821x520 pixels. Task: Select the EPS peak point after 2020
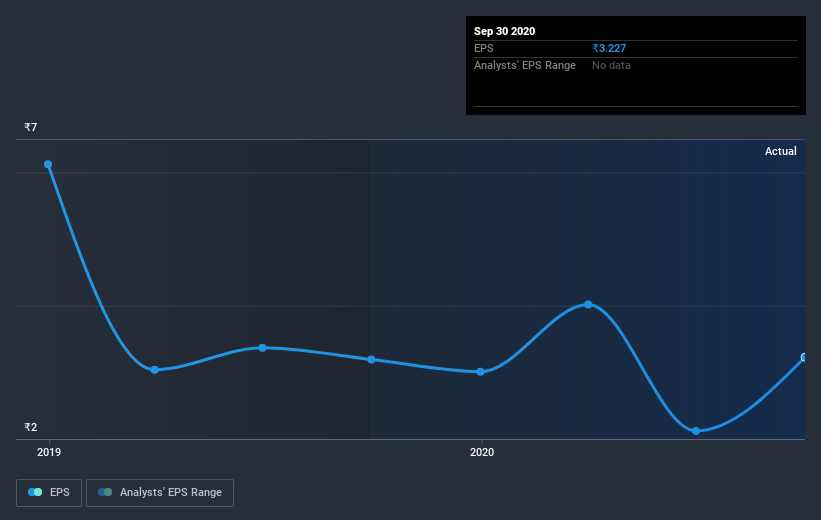click(588, 304)
